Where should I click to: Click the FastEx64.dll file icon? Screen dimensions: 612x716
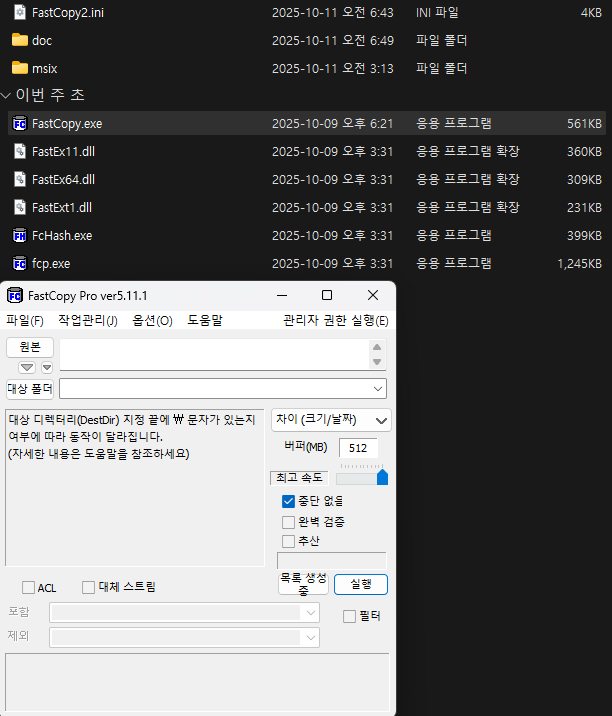pos(20,179)
